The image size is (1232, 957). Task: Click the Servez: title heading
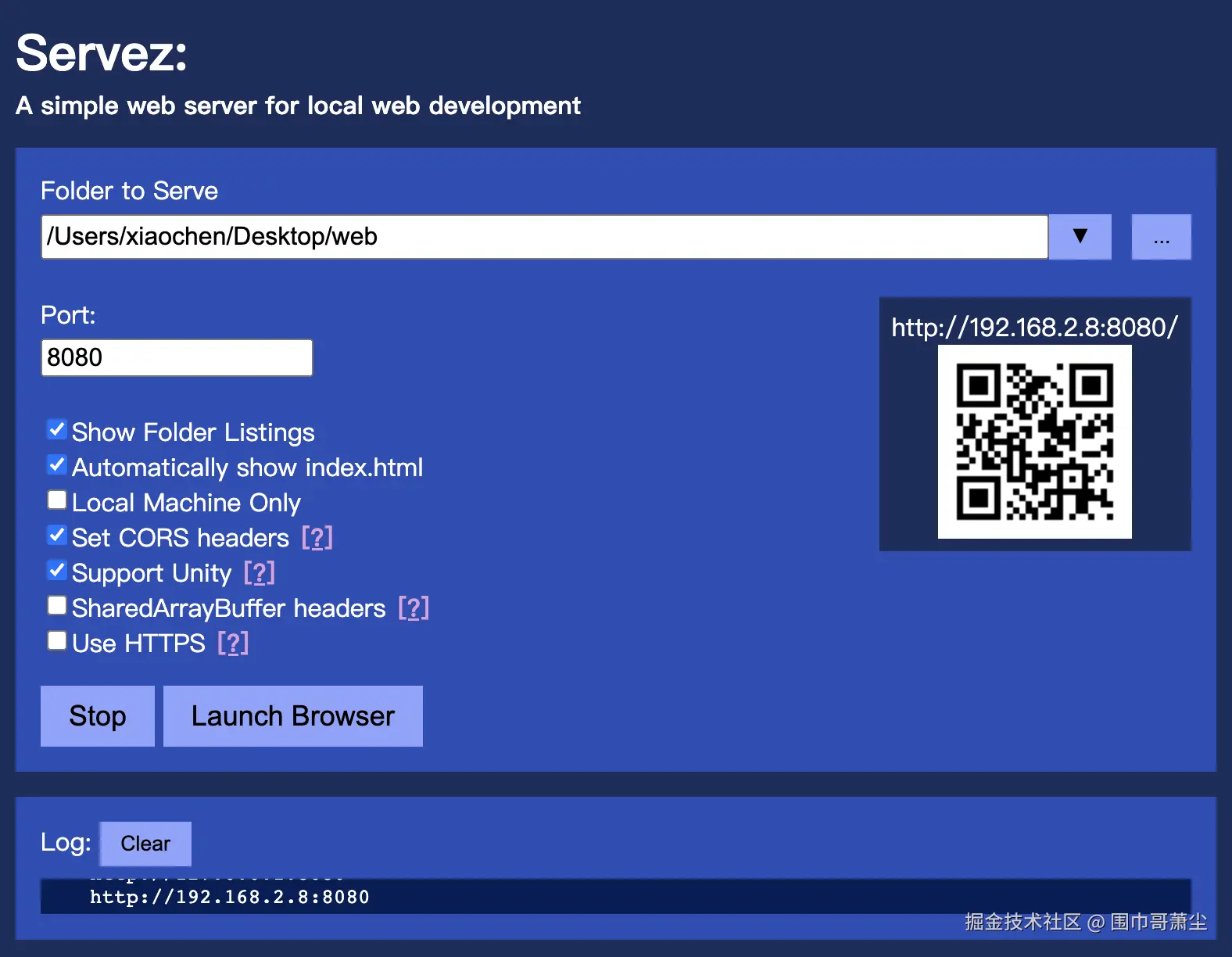point(102,53)
